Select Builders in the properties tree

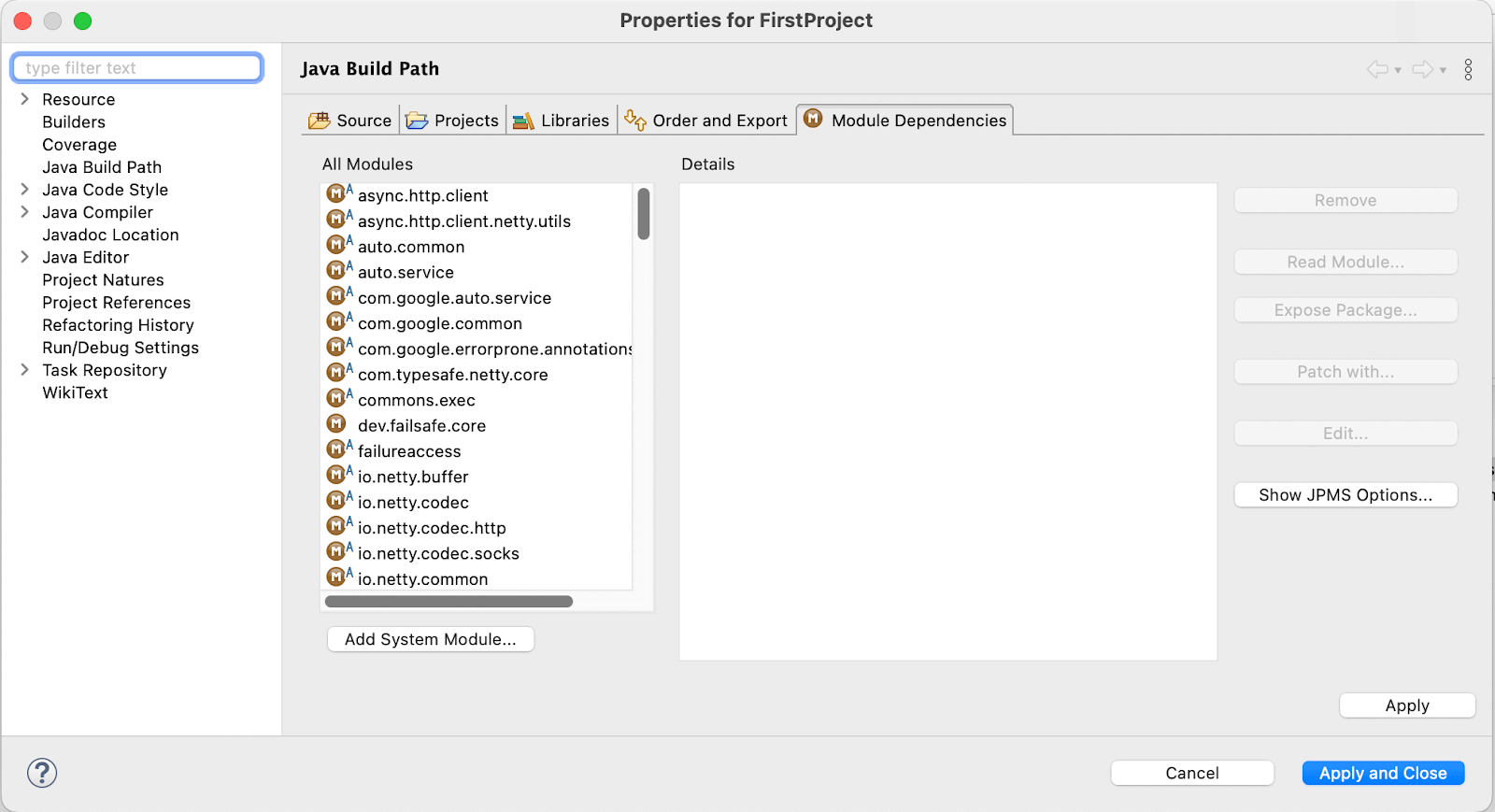coord(74,121)
